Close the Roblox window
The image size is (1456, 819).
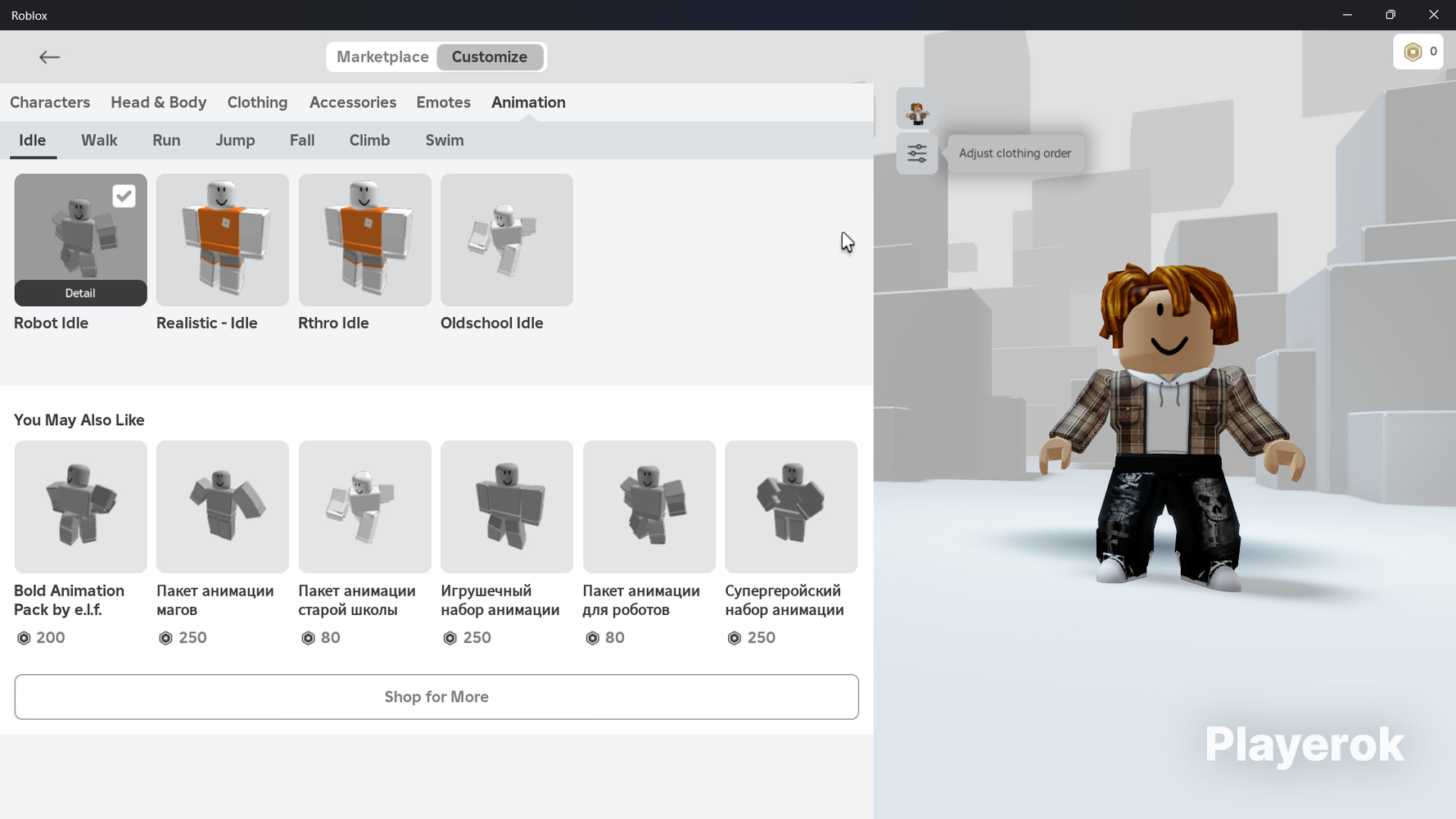point(1434,15)
